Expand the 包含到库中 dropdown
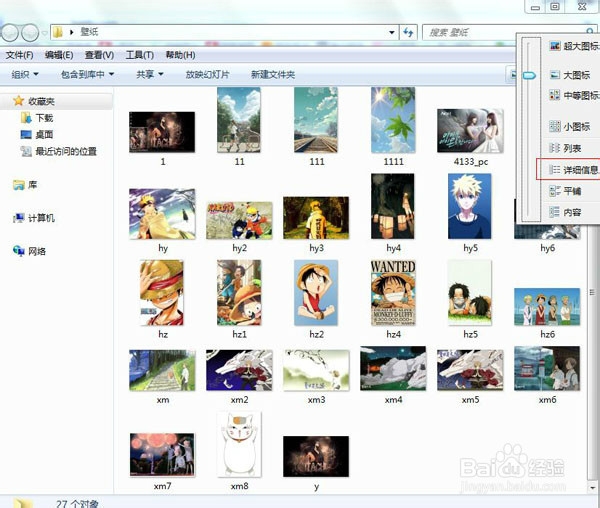600x508 pixels. (x=88, y=74)
